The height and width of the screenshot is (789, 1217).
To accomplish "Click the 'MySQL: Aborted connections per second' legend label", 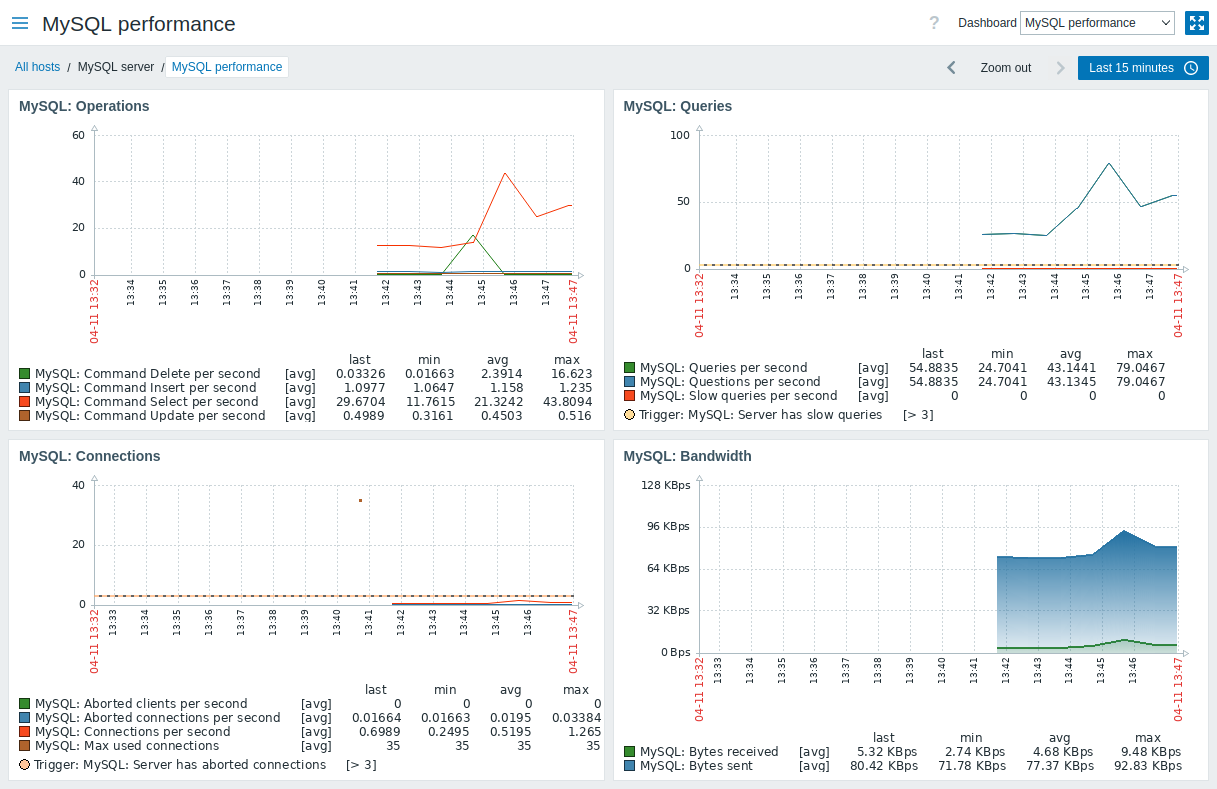I will [x=158, y=718].
